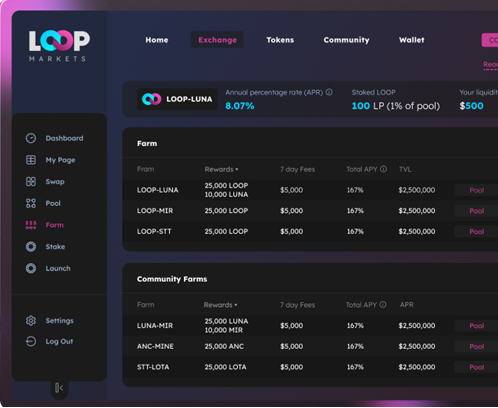The height and width of the screenshot is (408, 498).
Task: Open Settings from the sidebar
Action: pyautogui.click(x=59, y=321)
